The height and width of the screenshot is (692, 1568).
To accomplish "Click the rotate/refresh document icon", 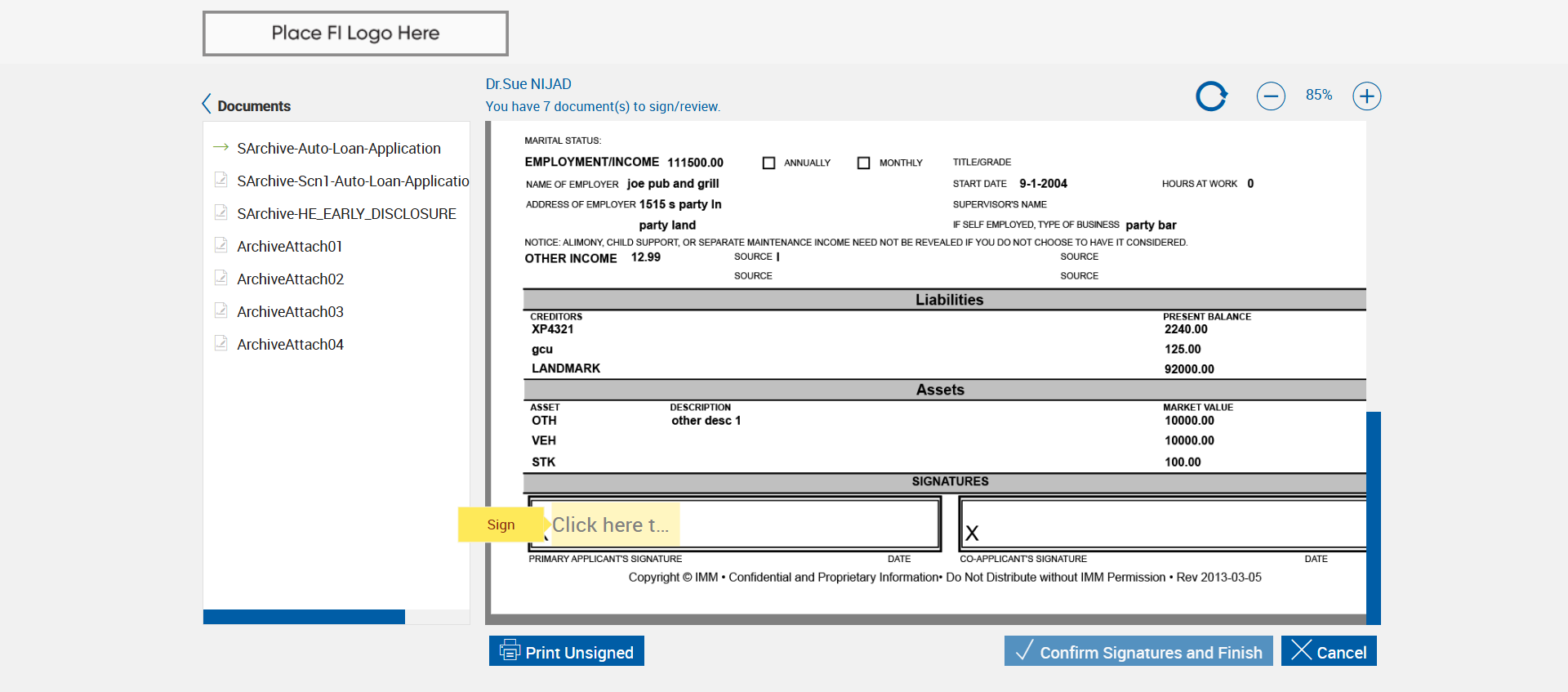I will pyautogui.click(x=1211, y=96).
